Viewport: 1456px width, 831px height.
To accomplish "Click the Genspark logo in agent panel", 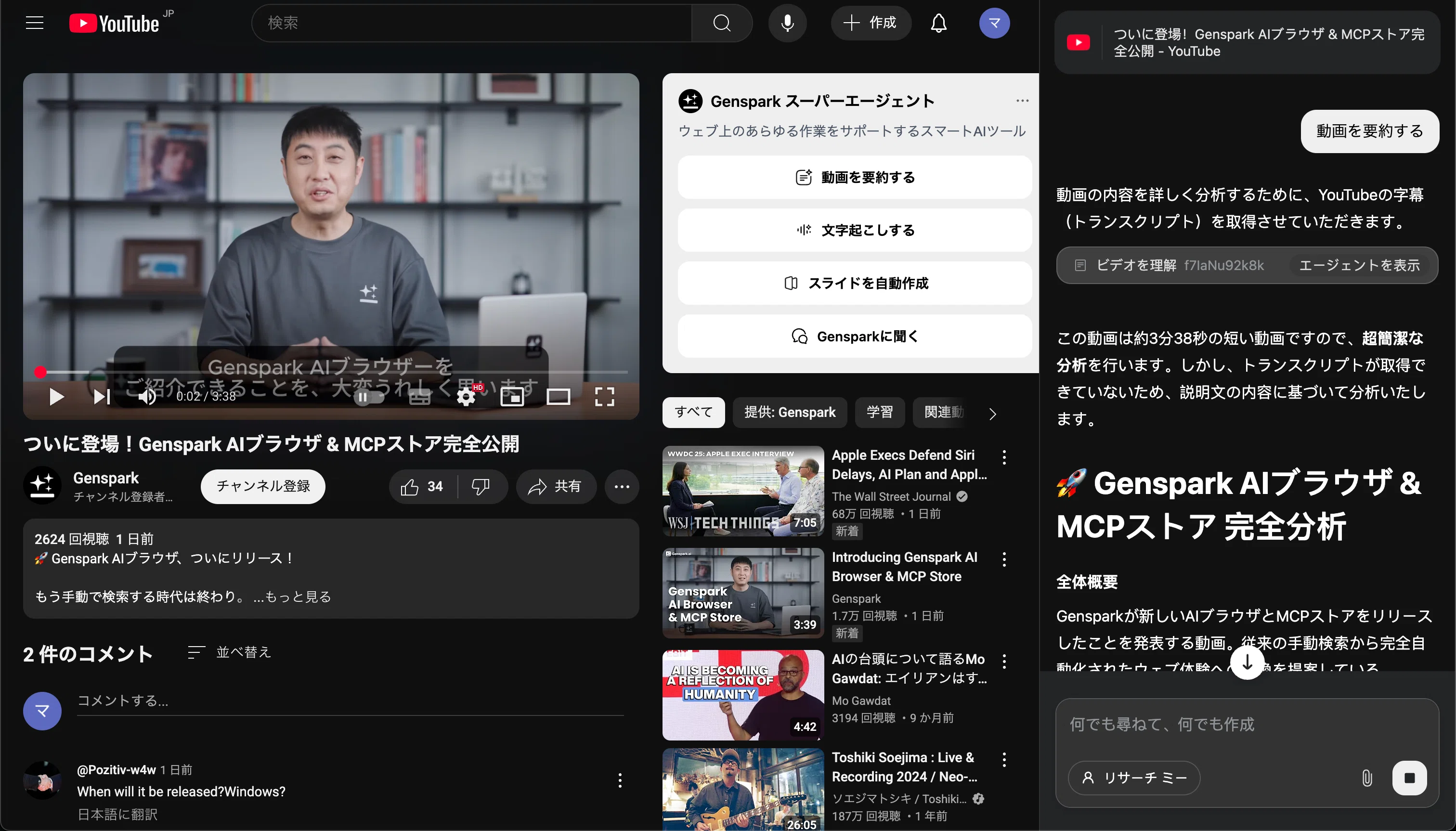I will (690, 101).
